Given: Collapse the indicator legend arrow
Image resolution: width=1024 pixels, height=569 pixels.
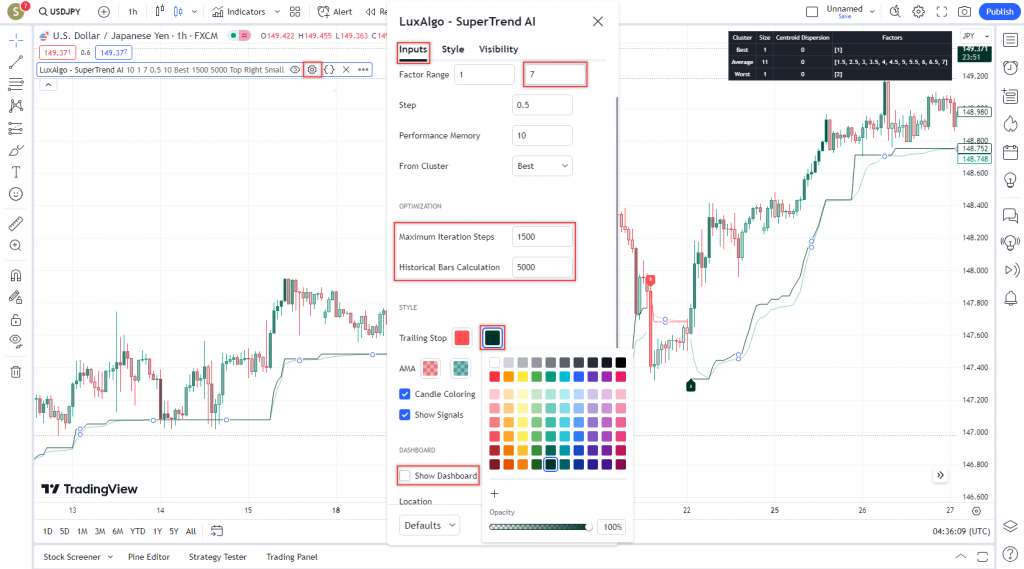Looking at the screenshot, I should [48, 85].
